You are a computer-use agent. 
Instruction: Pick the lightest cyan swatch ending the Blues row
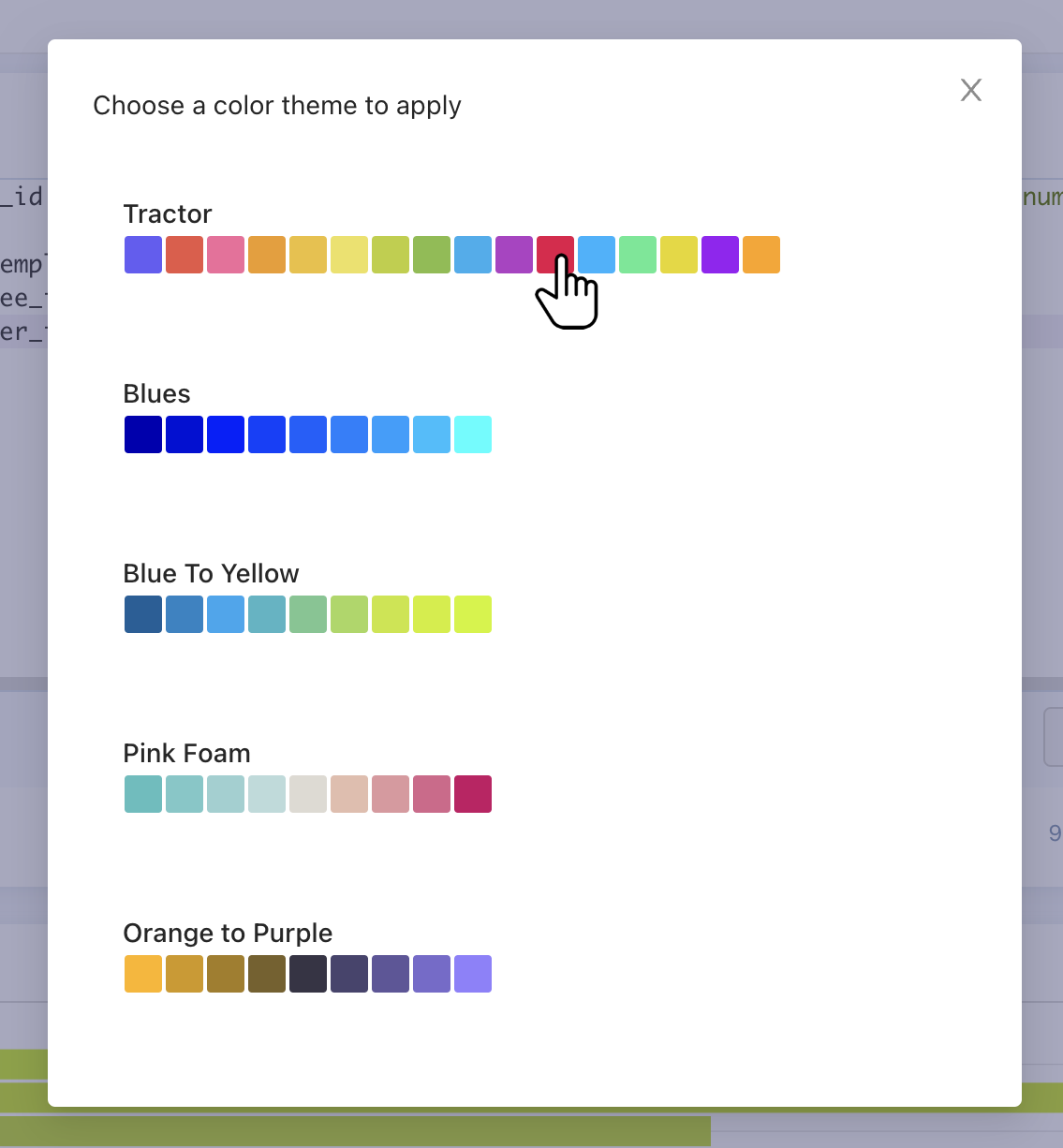(472, 434)
